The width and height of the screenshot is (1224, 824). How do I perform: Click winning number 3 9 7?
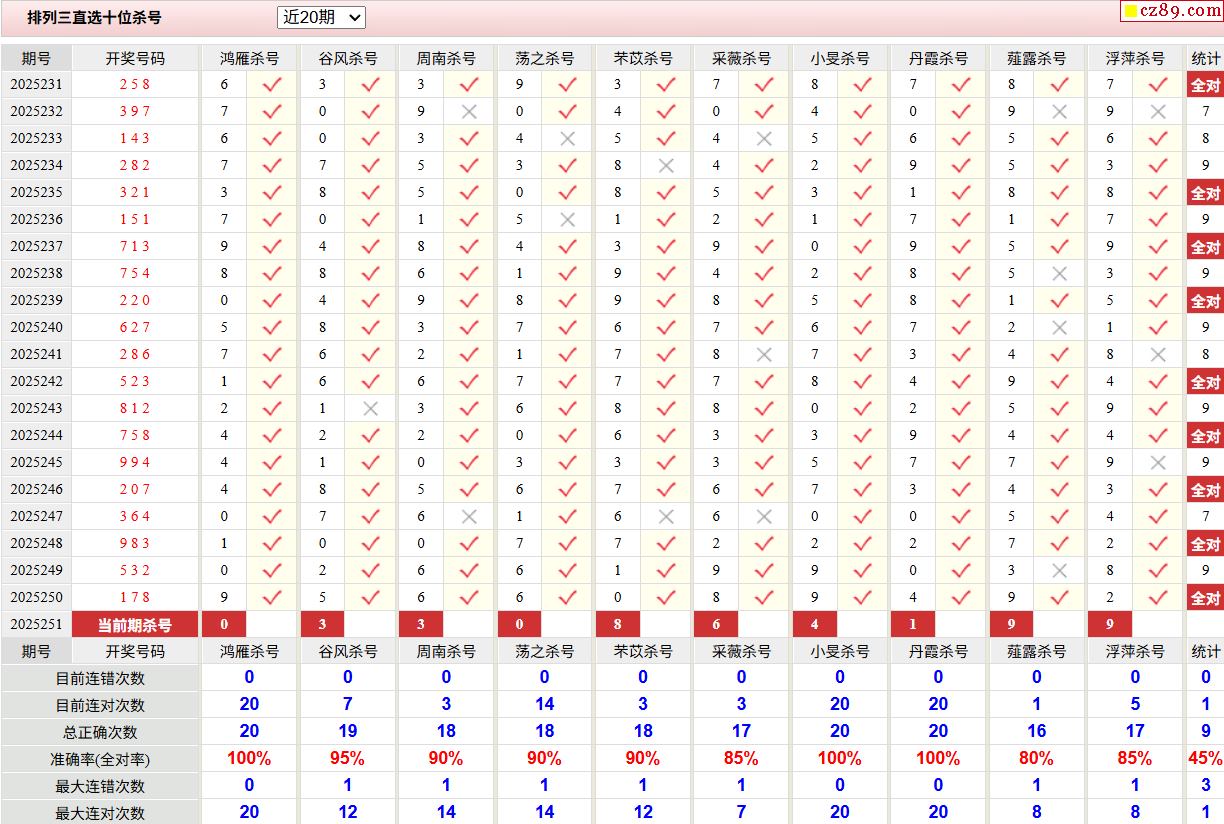tap(135, 112)
